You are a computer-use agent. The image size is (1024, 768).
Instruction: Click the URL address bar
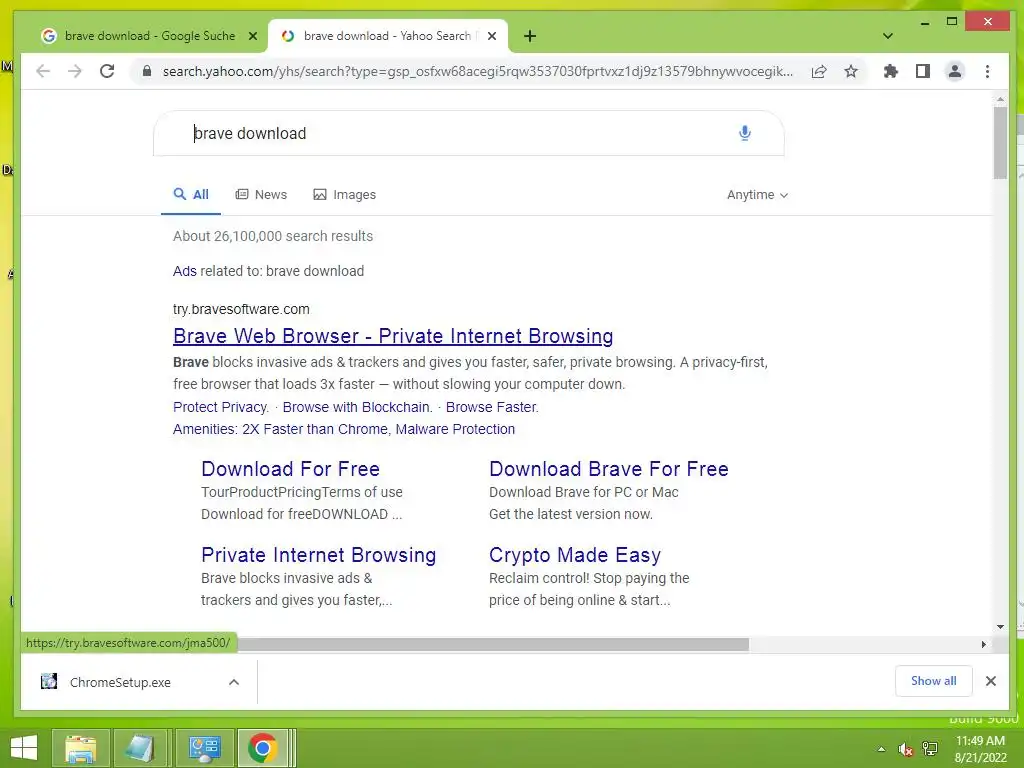point(477,71)
